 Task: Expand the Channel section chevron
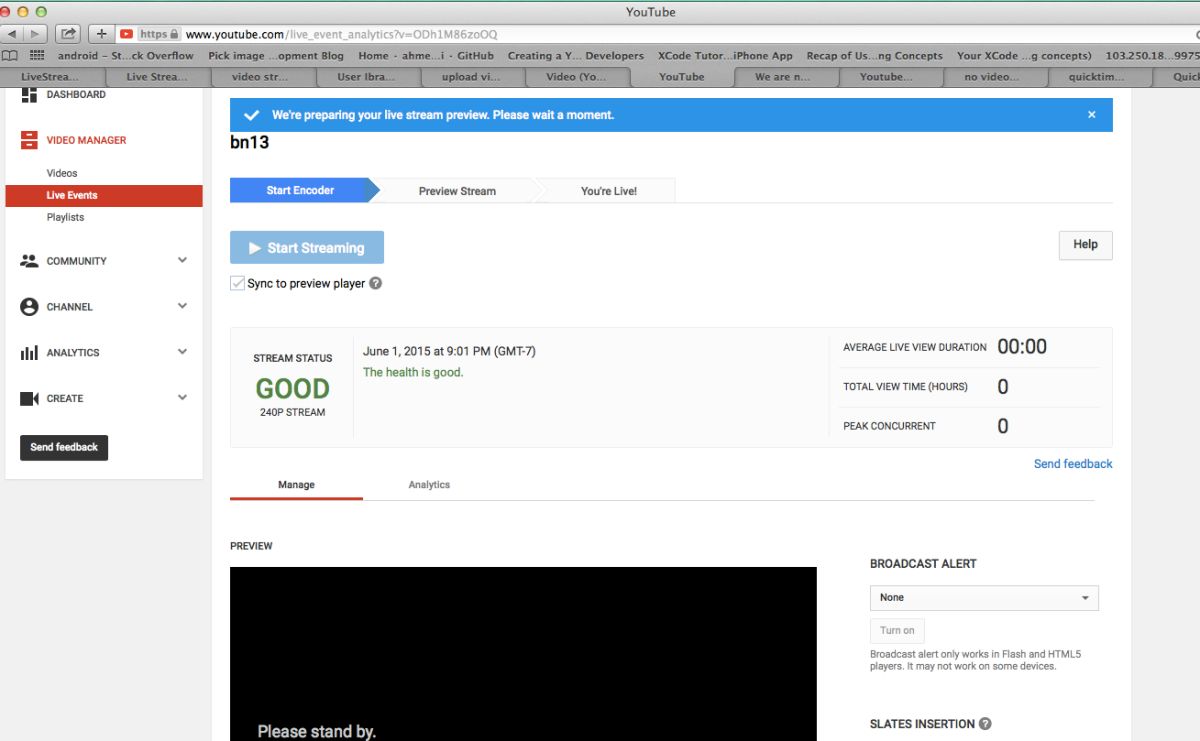[x=182, y=307]
